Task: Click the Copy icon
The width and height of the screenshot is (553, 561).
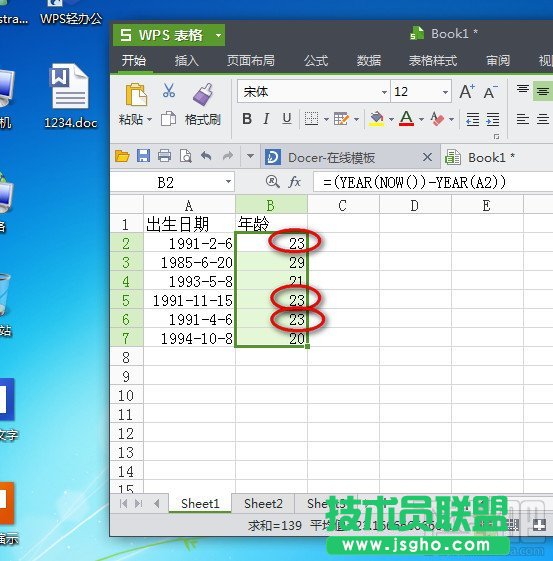Action: pos(168,118)
